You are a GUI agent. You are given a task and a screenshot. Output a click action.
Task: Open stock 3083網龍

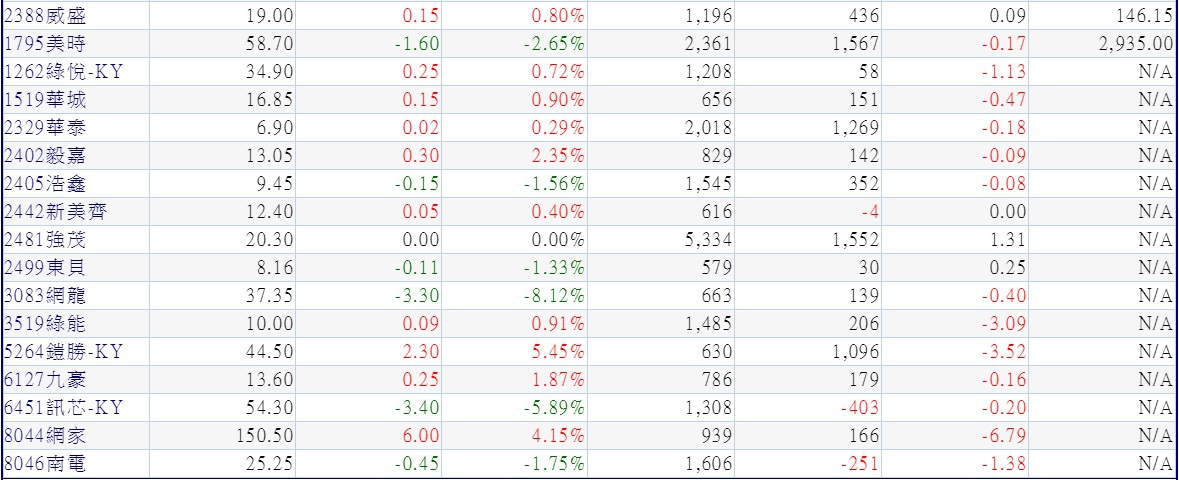click(x=44, y=296)
